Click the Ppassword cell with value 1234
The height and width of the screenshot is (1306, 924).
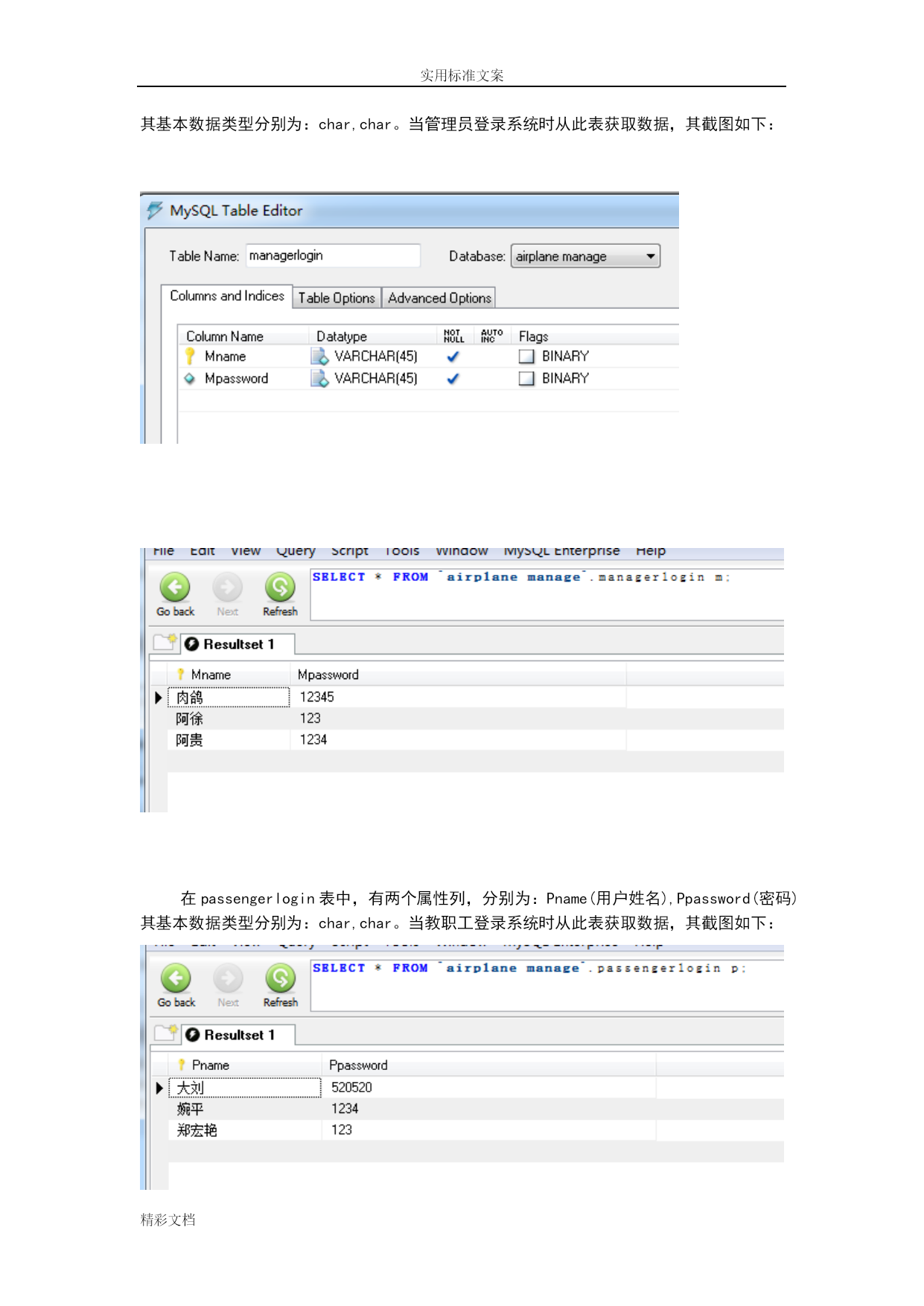coord(488,1109)
